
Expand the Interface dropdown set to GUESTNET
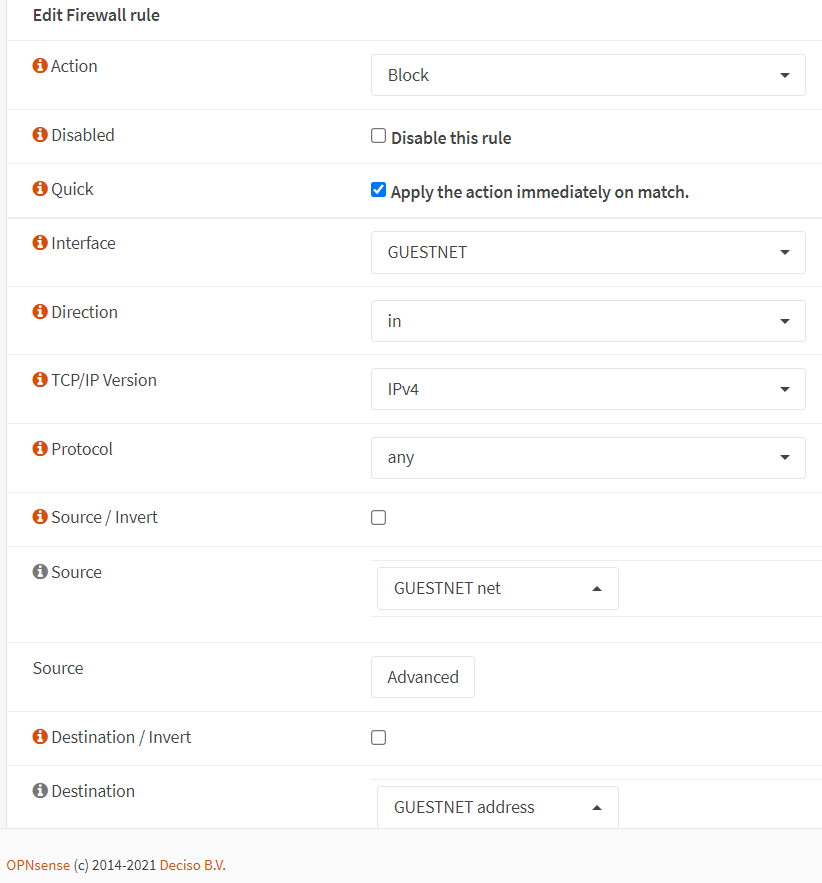pos(588,252)
